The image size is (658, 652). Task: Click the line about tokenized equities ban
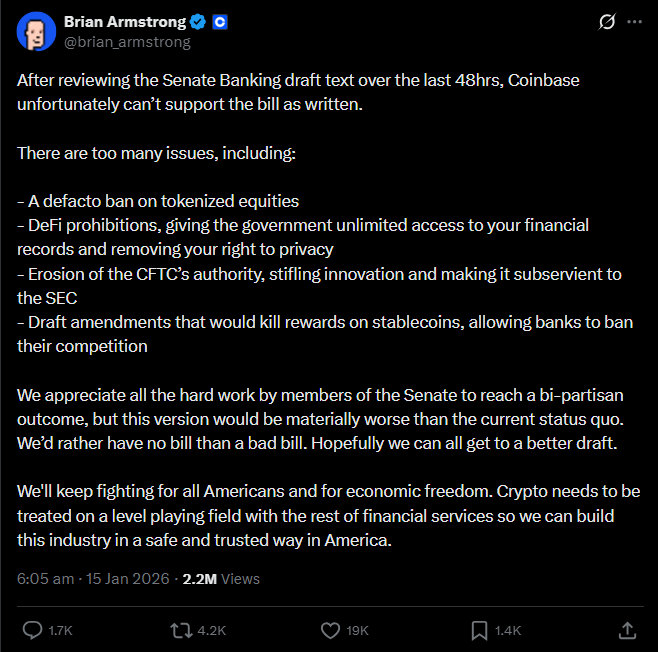pos(158,201)
